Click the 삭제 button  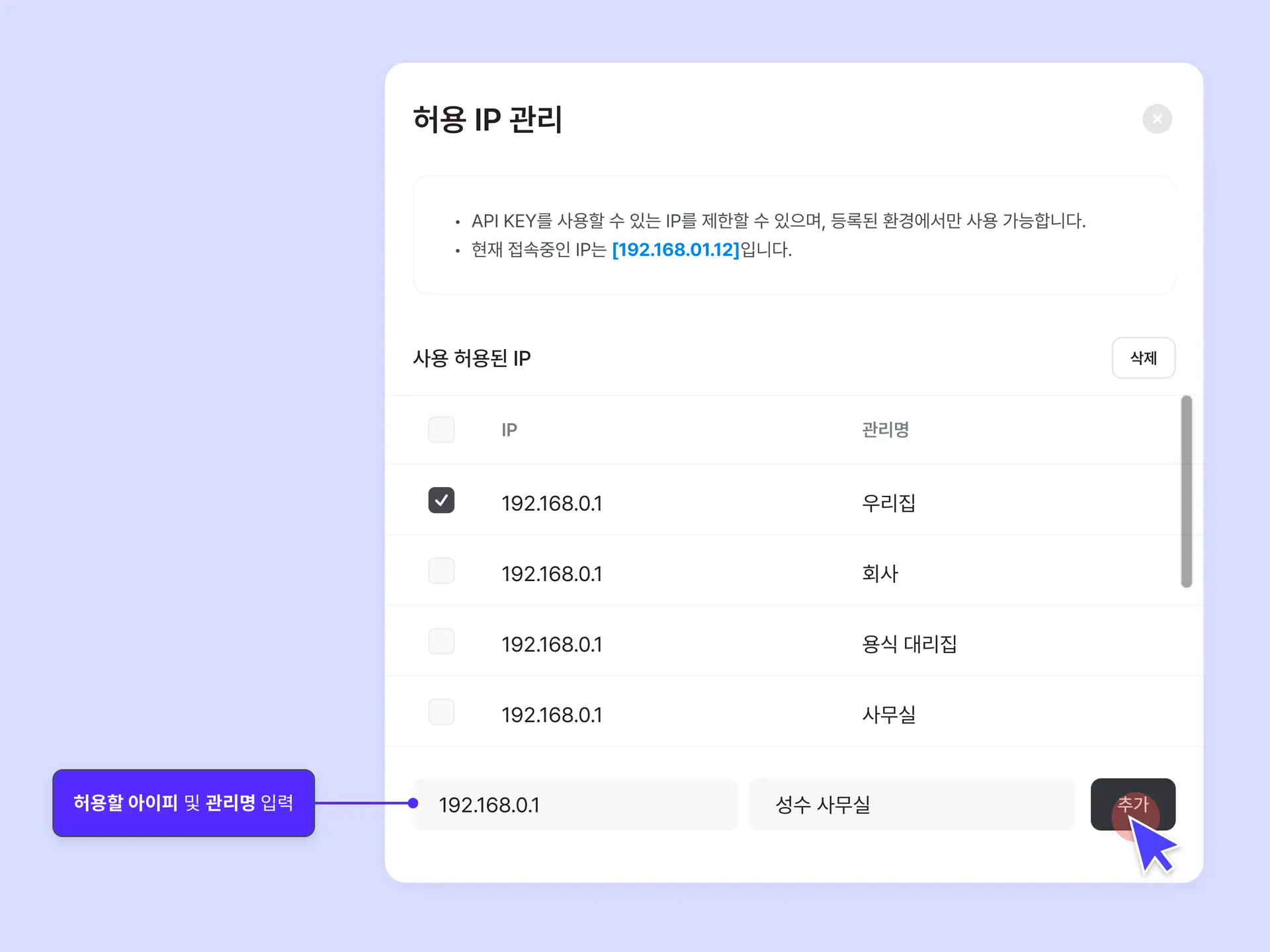pyautogui.click(x=1143, y=358)
